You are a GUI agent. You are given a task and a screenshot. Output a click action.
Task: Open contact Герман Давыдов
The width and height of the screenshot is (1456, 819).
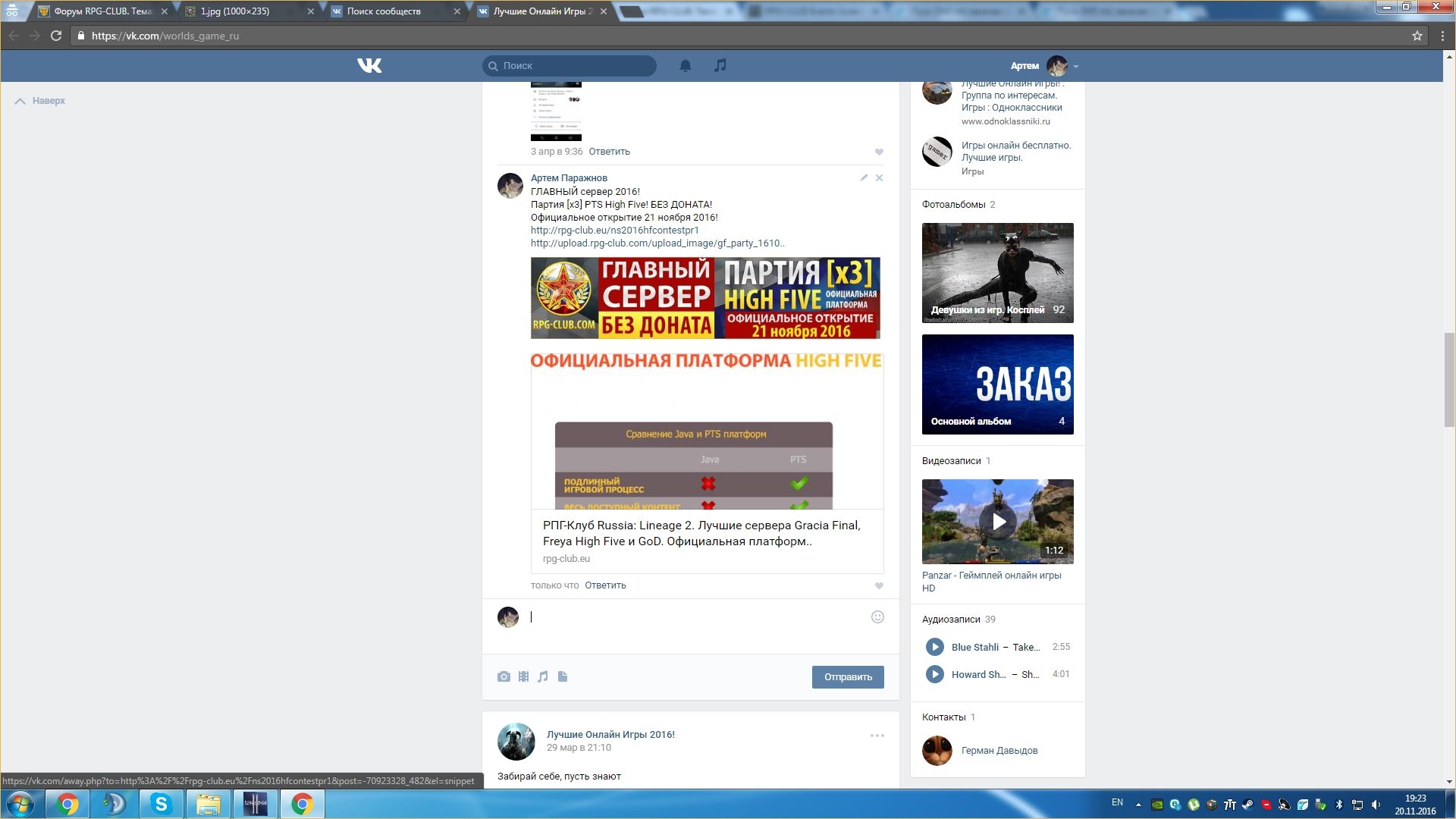point(999,751)
